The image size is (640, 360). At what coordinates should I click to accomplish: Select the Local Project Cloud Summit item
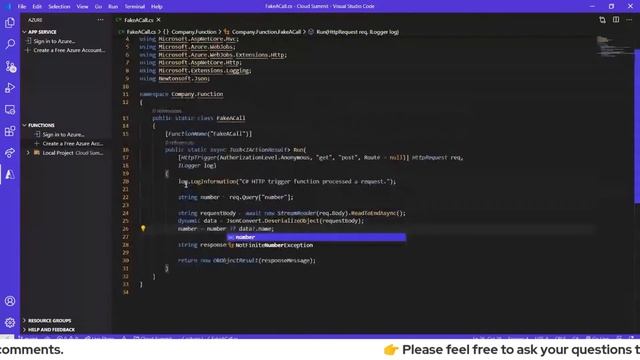pyautogui.click(x=73, y=153)
